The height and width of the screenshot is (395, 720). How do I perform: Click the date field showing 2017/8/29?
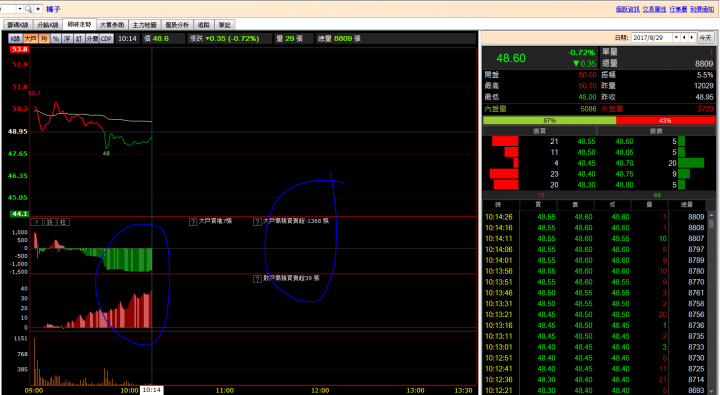652,38
